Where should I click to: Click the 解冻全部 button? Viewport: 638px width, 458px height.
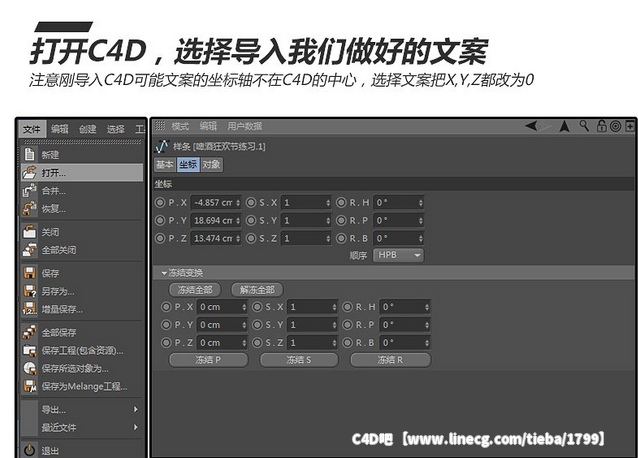(257, 290)
